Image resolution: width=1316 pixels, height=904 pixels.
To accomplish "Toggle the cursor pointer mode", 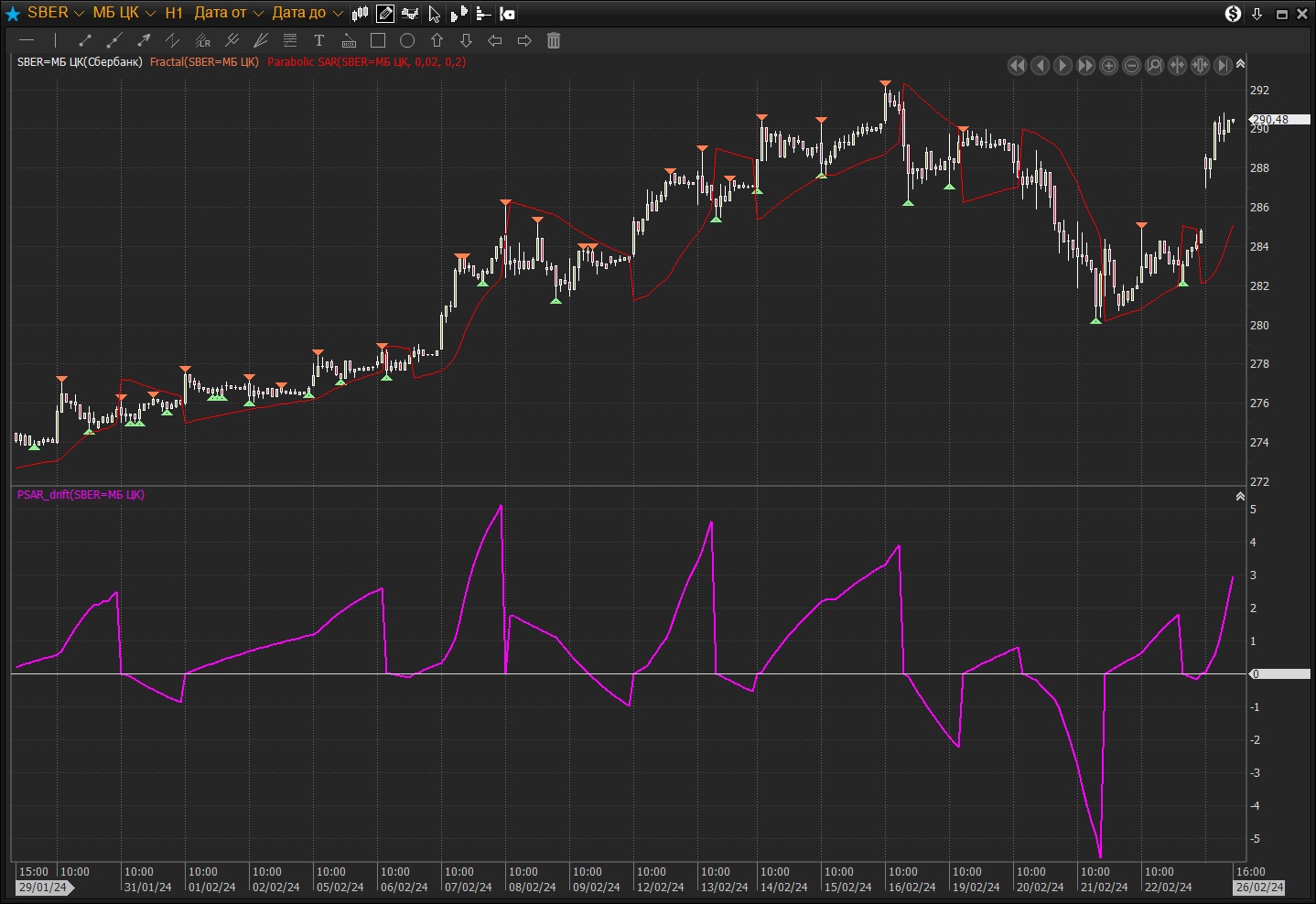I will [435, 13].
